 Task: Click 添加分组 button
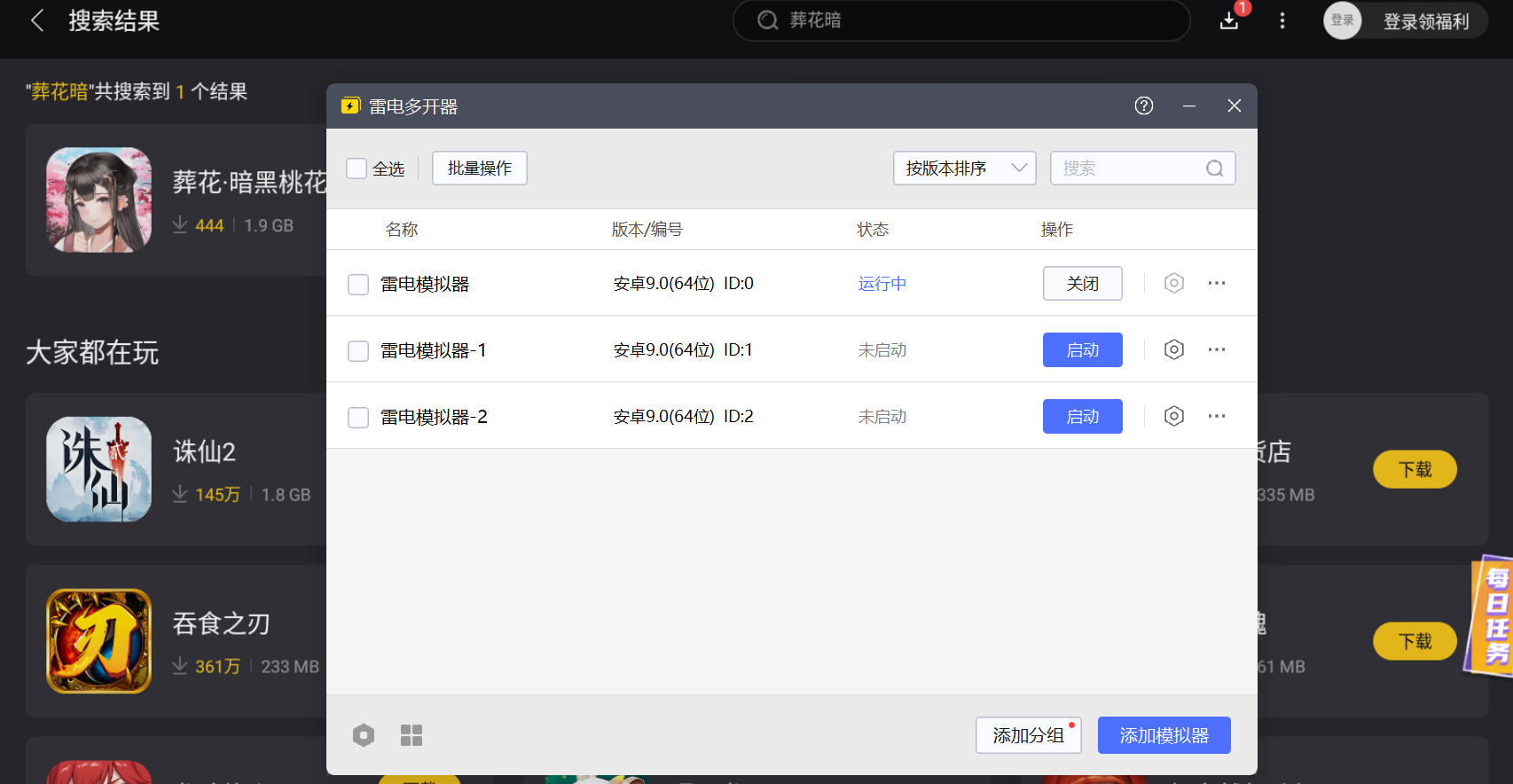1029,735
